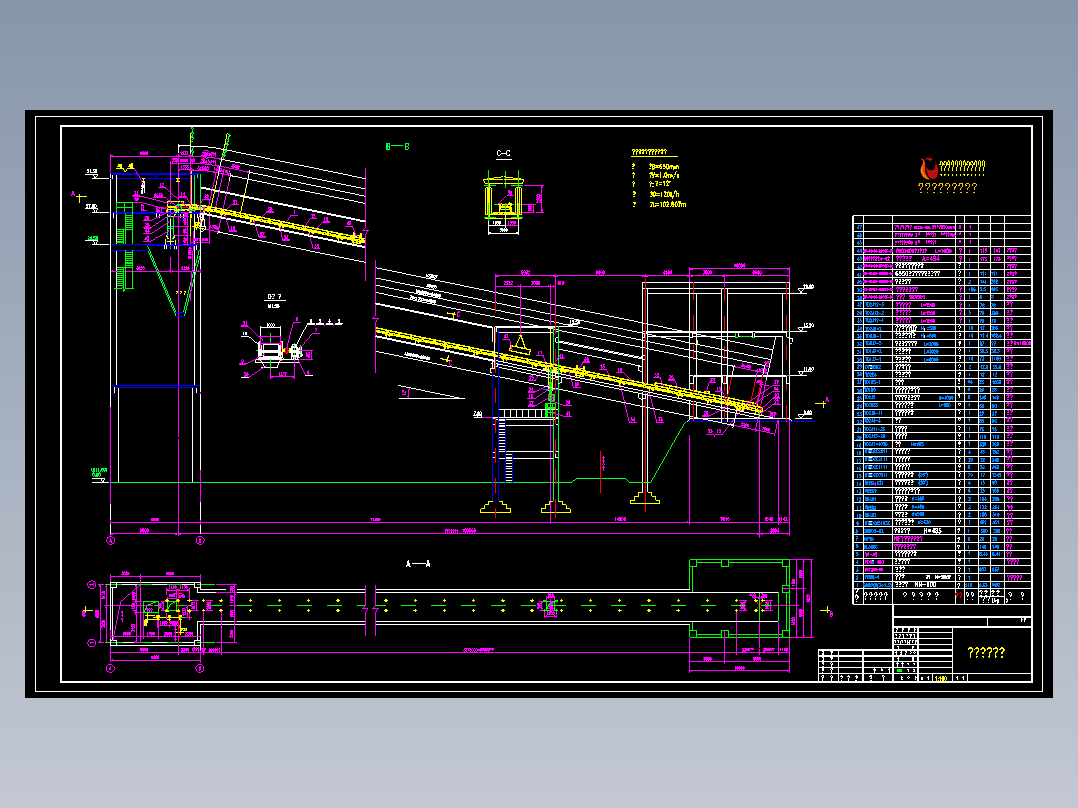Click the red header cell in parts table
Viewport: 1078px width, 808px height.
click(960, 596)
